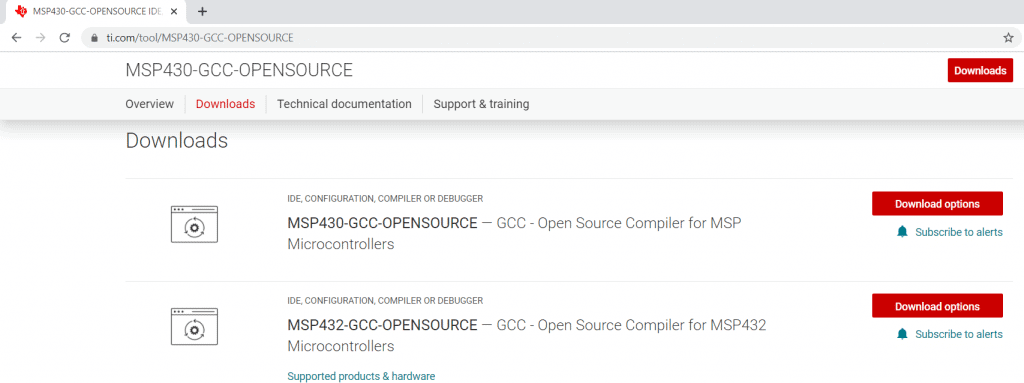This screenshot has width=1024, height=383.
Task: Open Download options for MSP432-GCC-OPENSOURCE
Action: (x=937, y=306)
